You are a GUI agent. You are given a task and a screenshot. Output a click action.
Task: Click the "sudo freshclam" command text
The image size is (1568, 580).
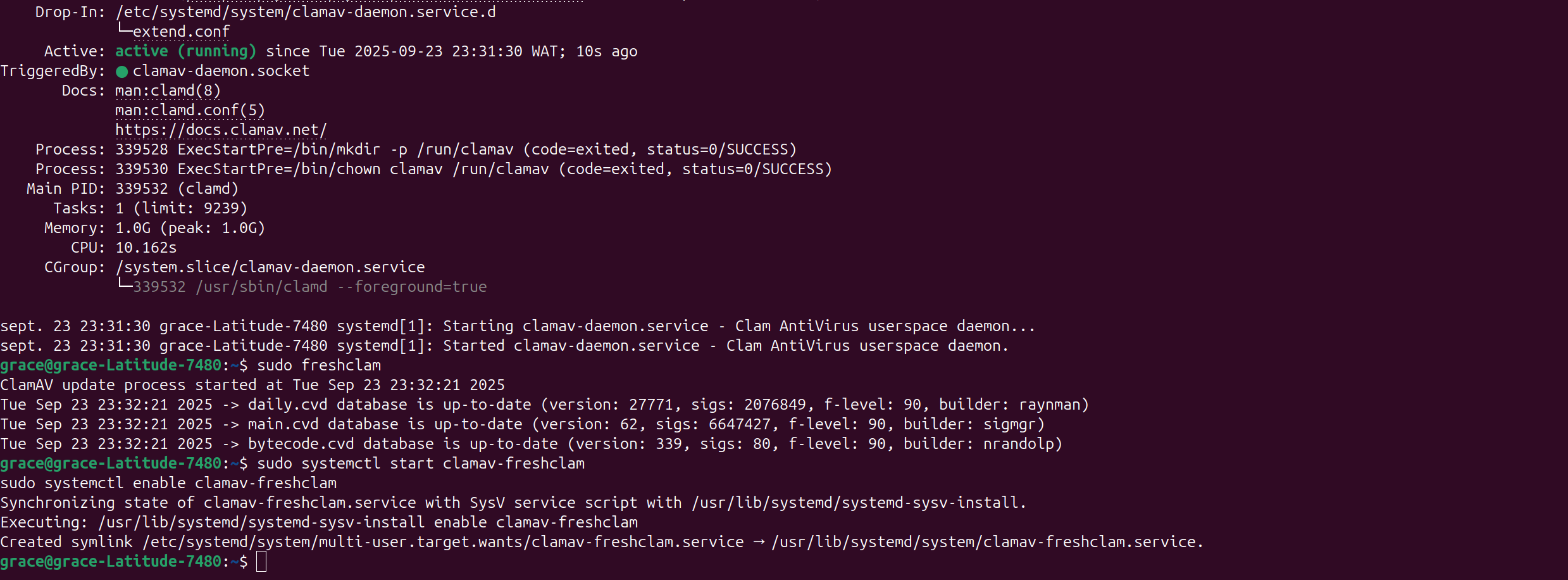pyautogui.click(x=319, y=365)
